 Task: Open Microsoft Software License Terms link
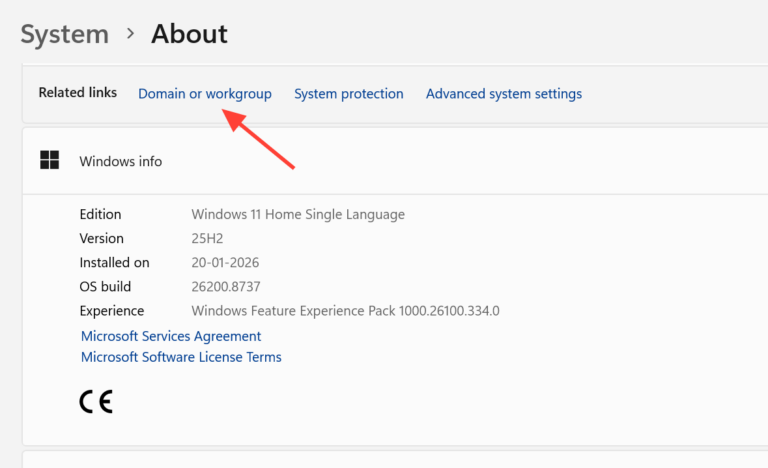pos(181,357)
